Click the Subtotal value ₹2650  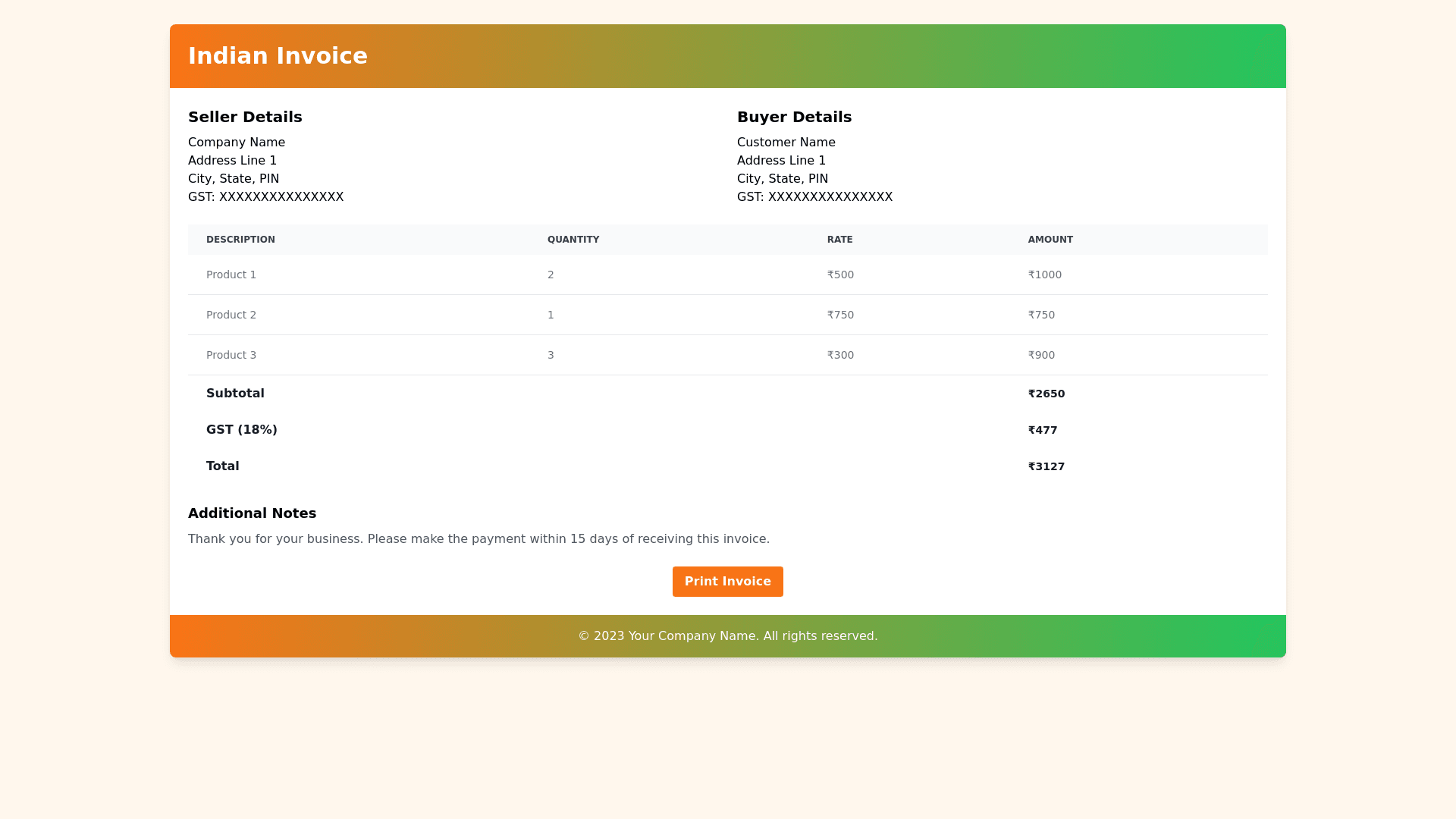[1046, 394]
